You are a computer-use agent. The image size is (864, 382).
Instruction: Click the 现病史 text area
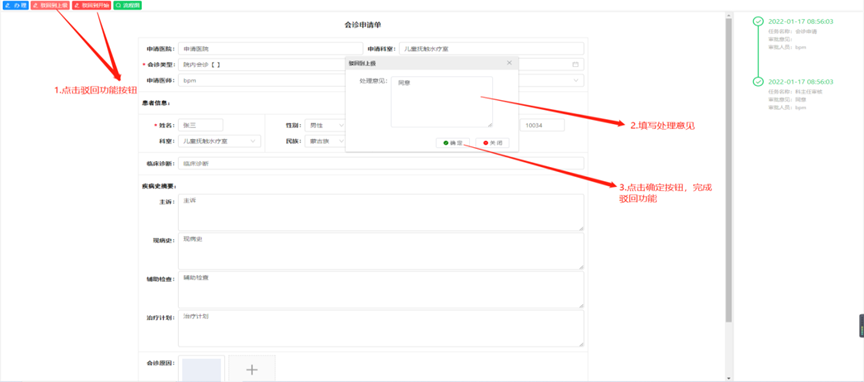coord(381,251)
